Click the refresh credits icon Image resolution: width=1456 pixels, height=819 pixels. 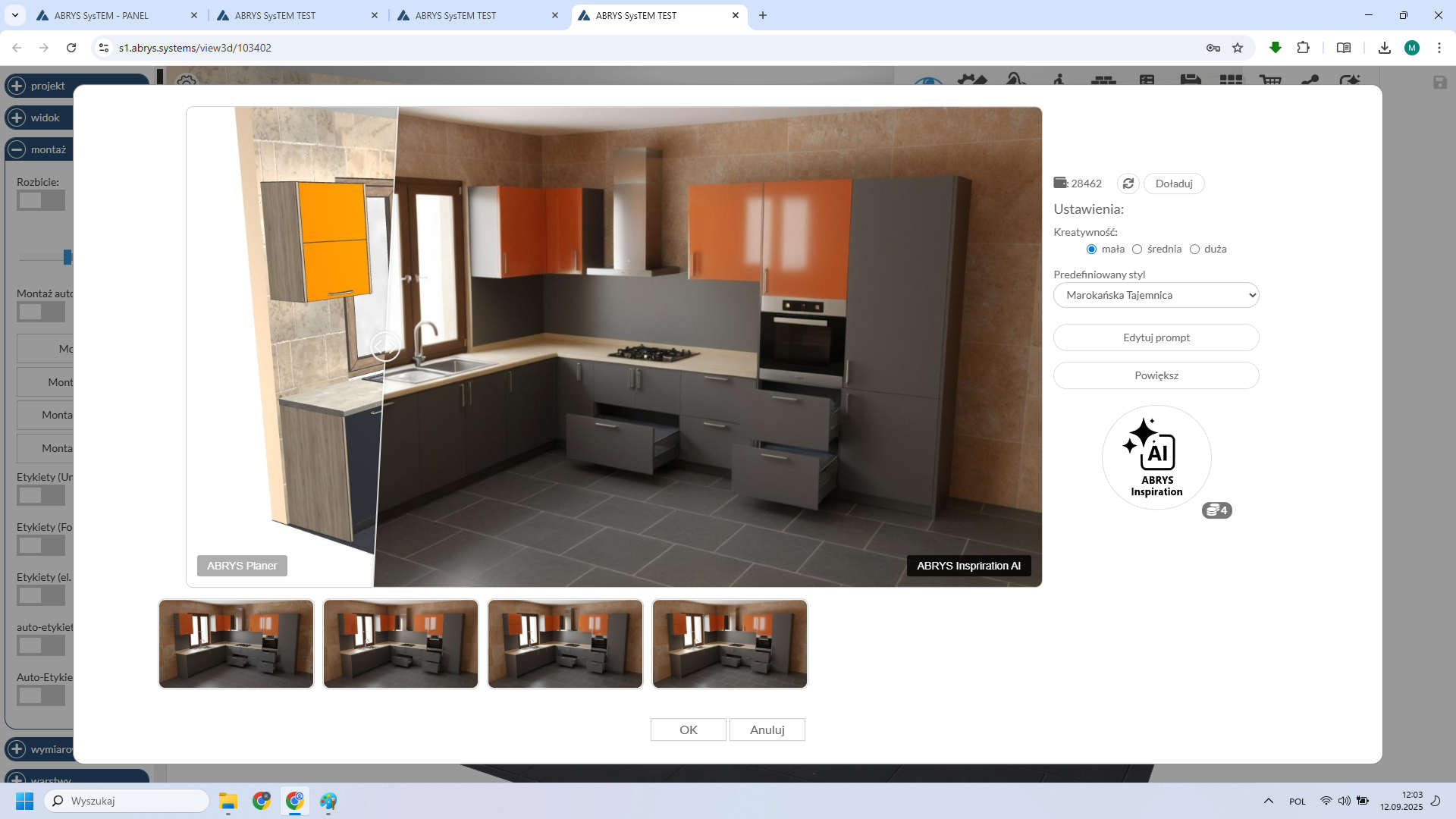coord(1128,184)
